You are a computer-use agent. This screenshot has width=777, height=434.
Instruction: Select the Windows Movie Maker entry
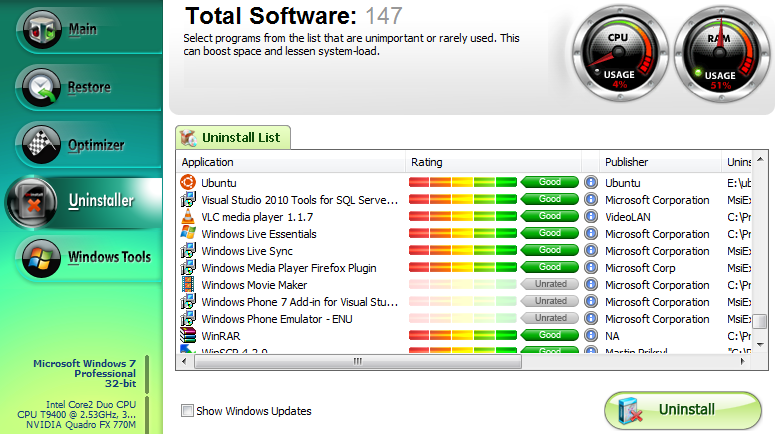click(x=254, y=285)
